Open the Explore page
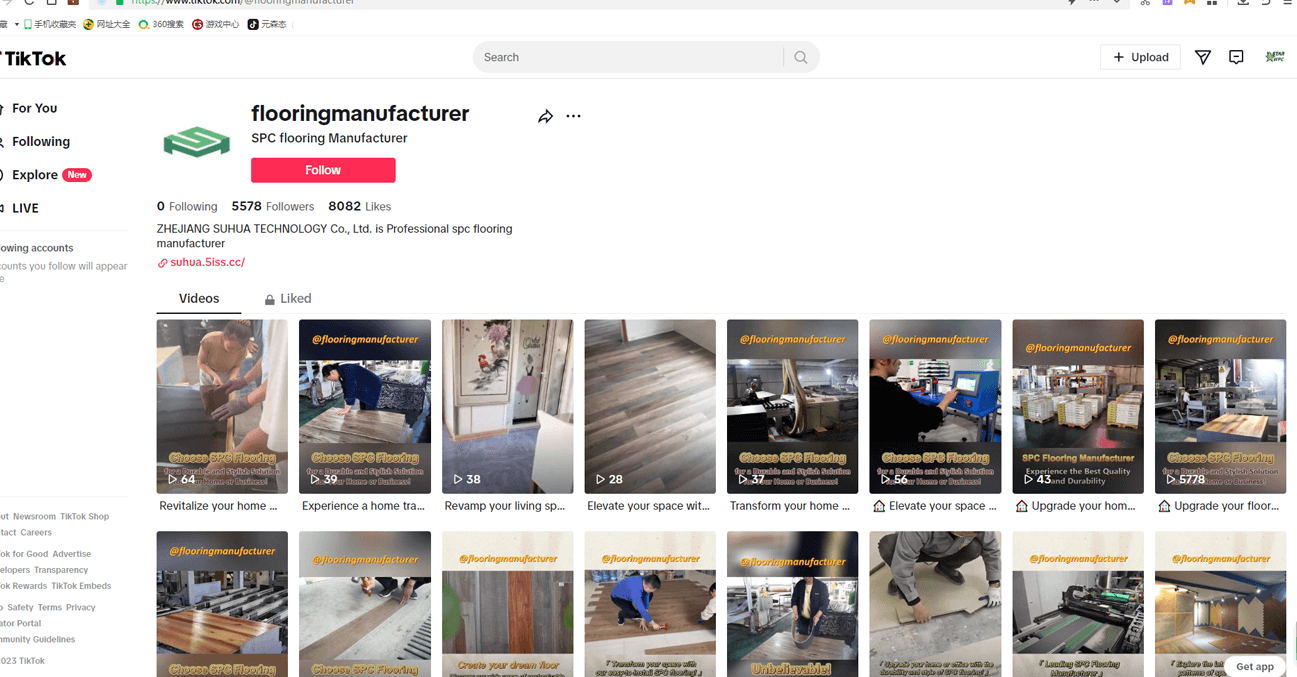The width and height of the screenshot is (1297, 677). [x=35, y=175]
